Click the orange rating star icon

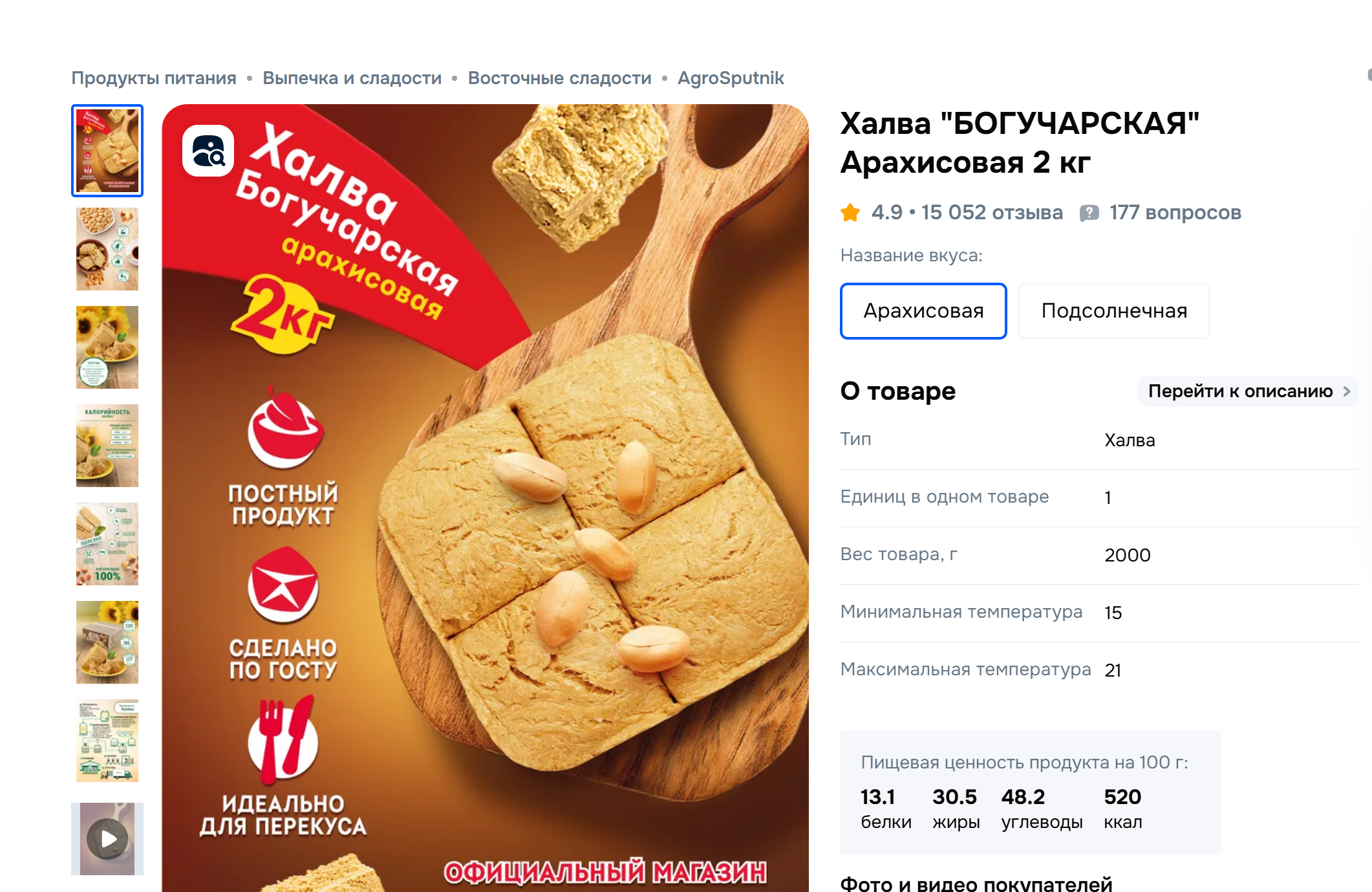coord(850,212)
